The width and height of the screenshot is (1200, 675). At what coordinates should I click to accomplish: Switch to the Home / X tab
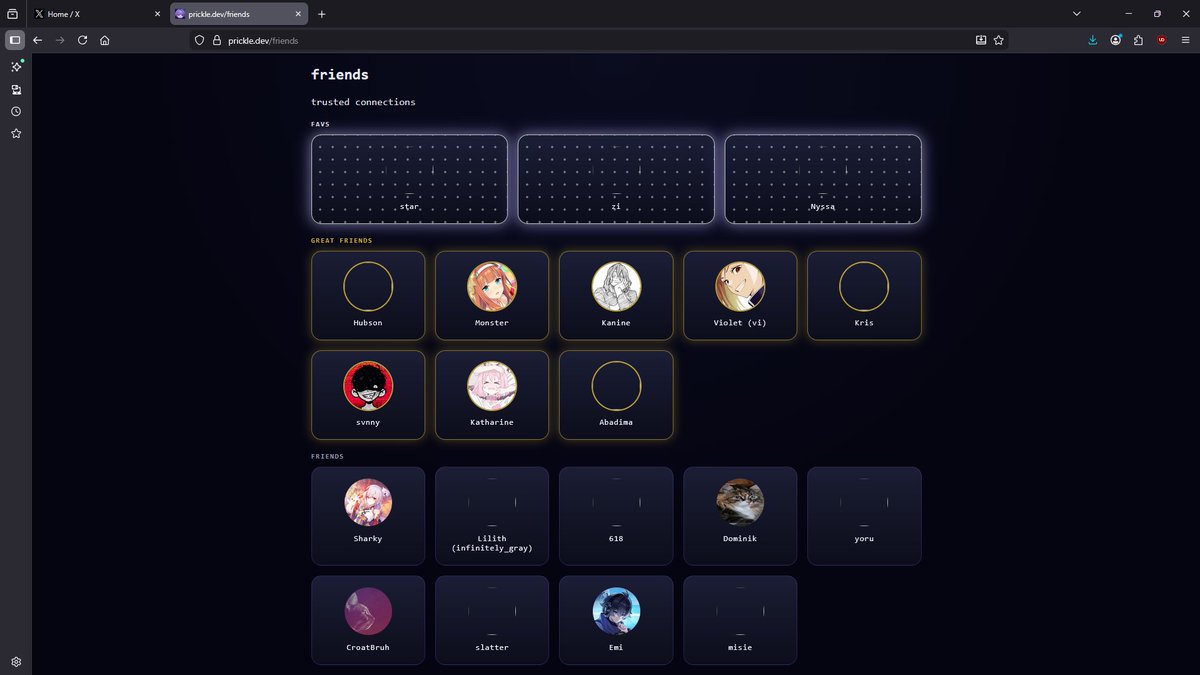point(96,14)
